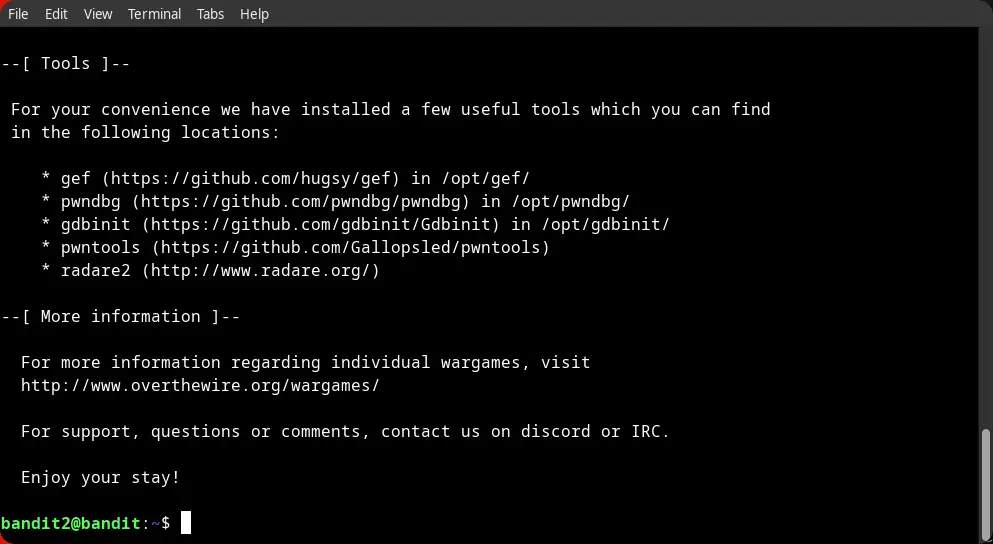Click the cursor block at the prompt
This screenshot has width=993, height=544.
tap(186, 523)
